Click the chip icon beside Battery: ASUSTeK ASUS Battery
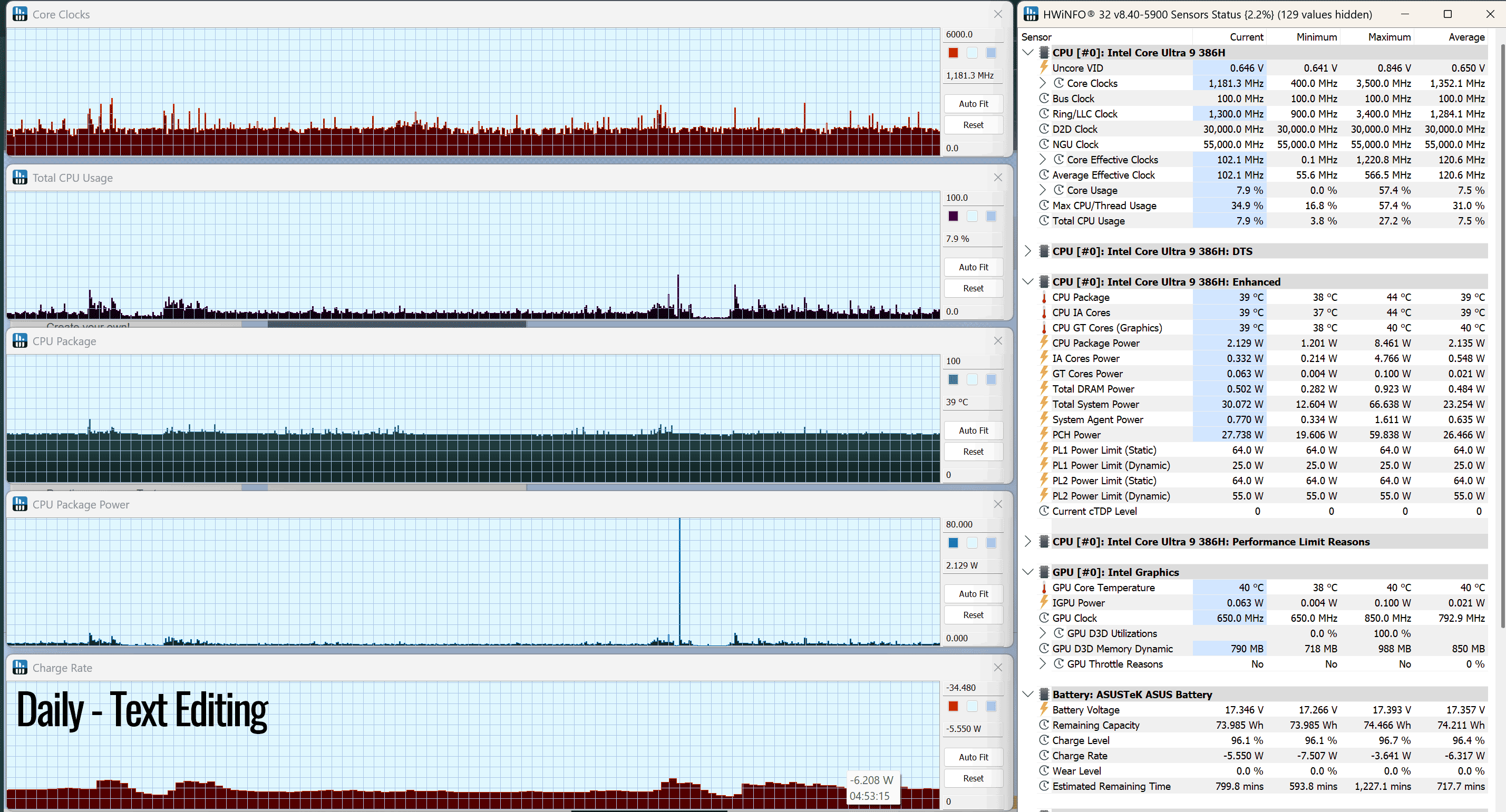This screenshot has height=812, width=1506. [1044, 694]
